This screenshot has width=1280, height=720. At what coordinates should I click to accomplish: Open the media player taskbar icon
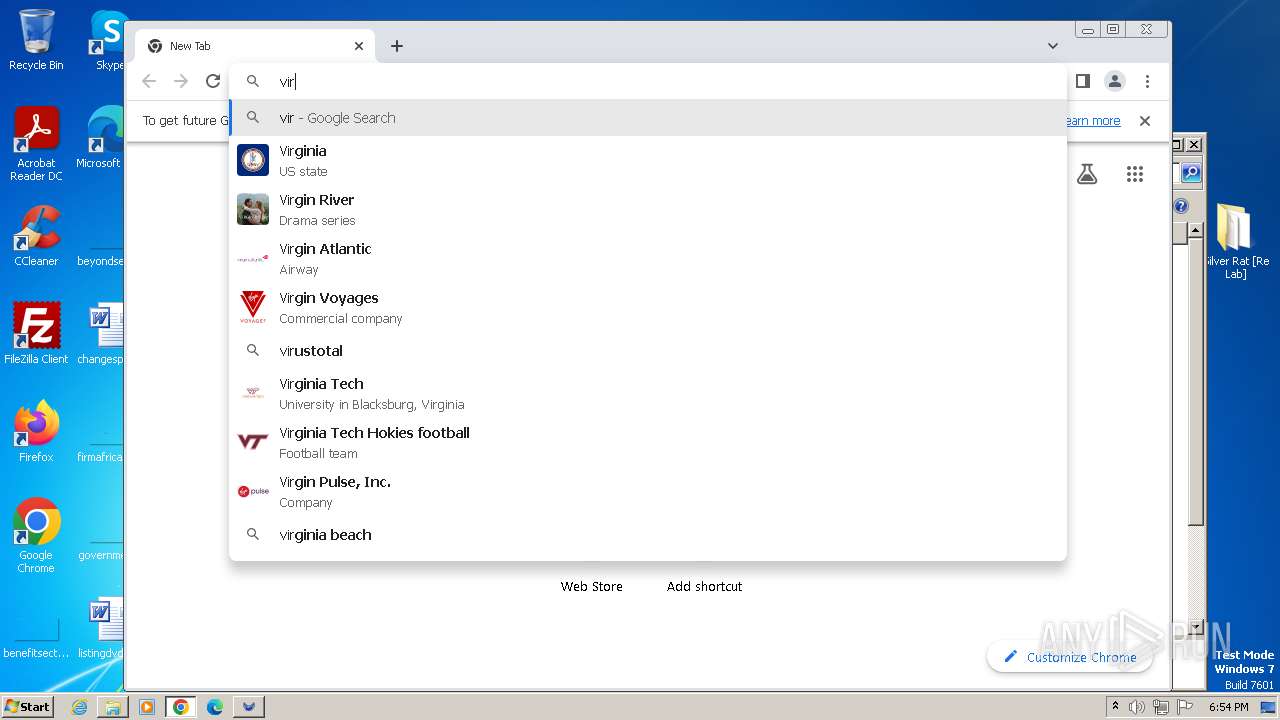tap(147, 707)
